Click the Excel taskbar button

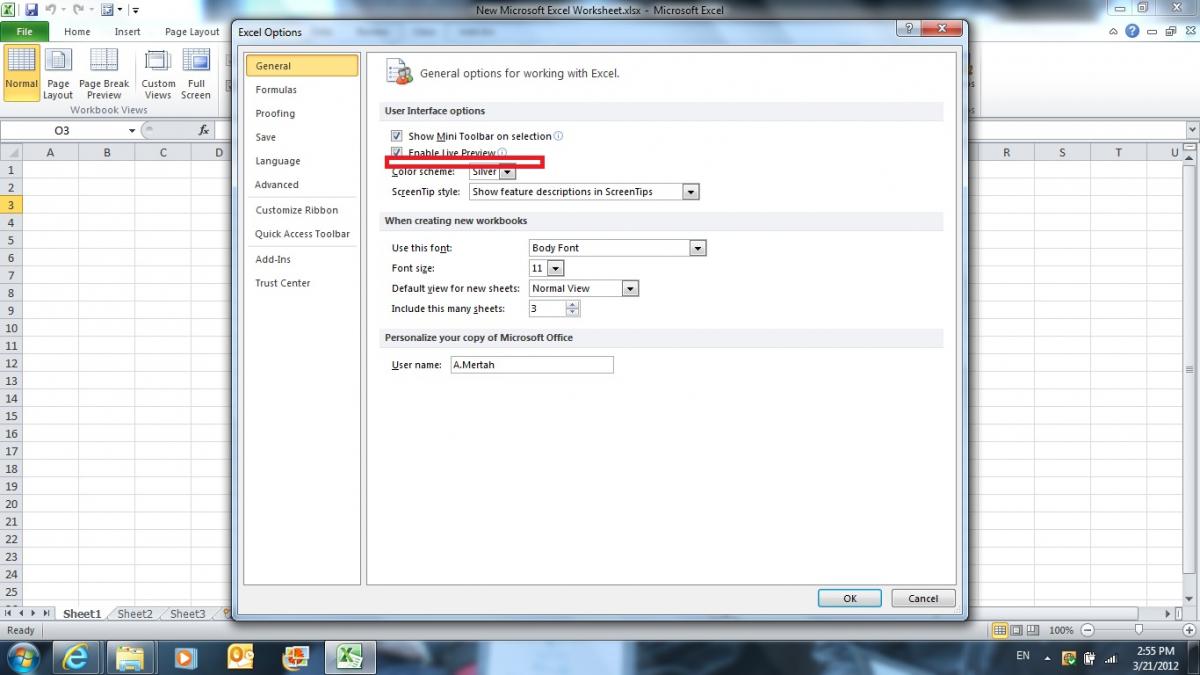coord(348,657)
